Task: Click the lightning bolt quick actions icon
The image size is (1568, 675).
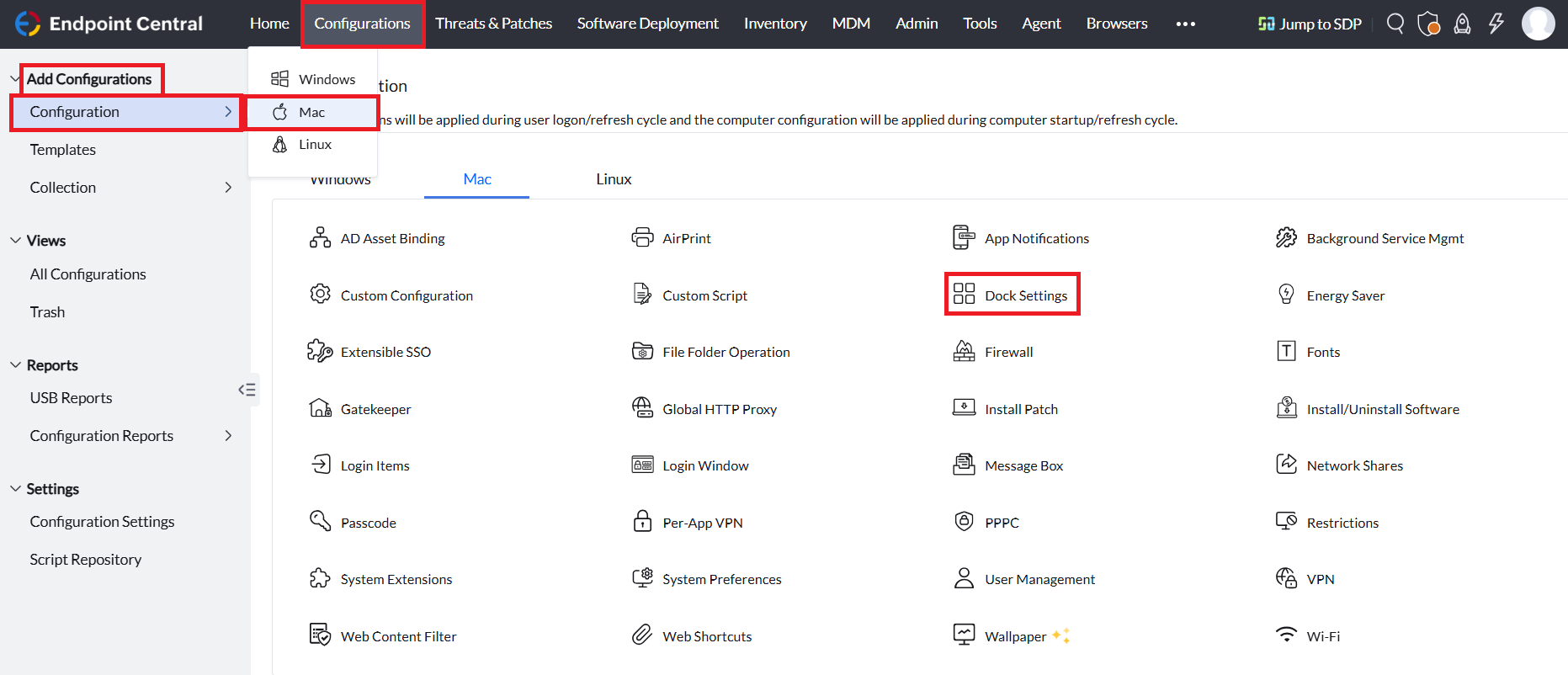Action: 1496,24
